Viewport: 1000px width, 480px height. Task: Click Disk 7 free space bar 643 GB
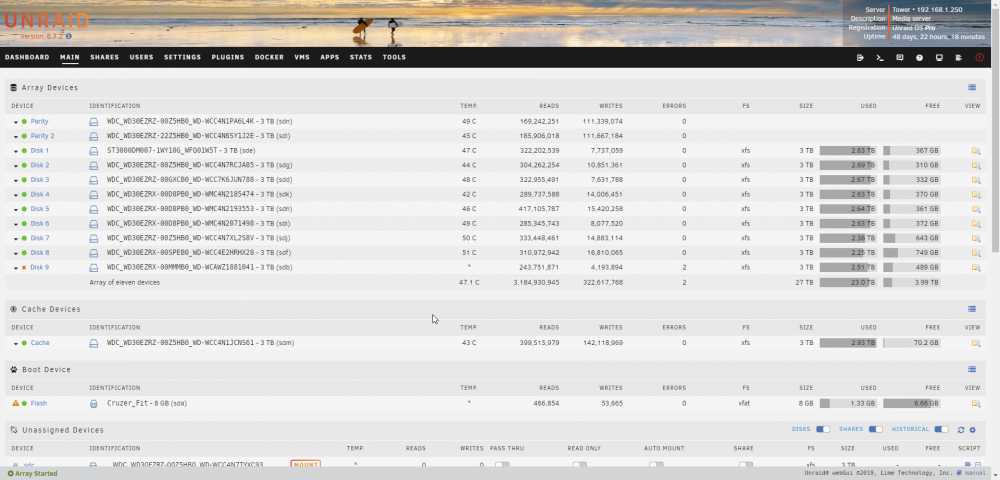(x=912, y=238)
